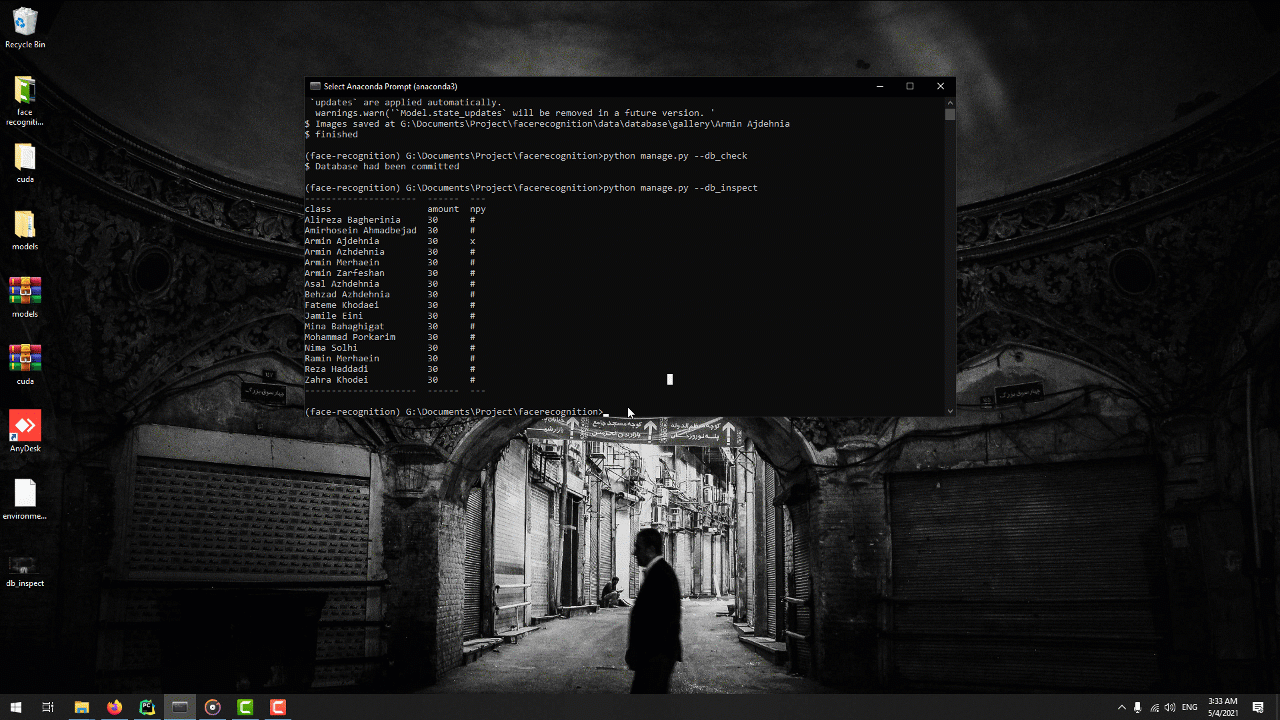
Task: Click the 'Database had been committed' line
Action: coord(382,167)
